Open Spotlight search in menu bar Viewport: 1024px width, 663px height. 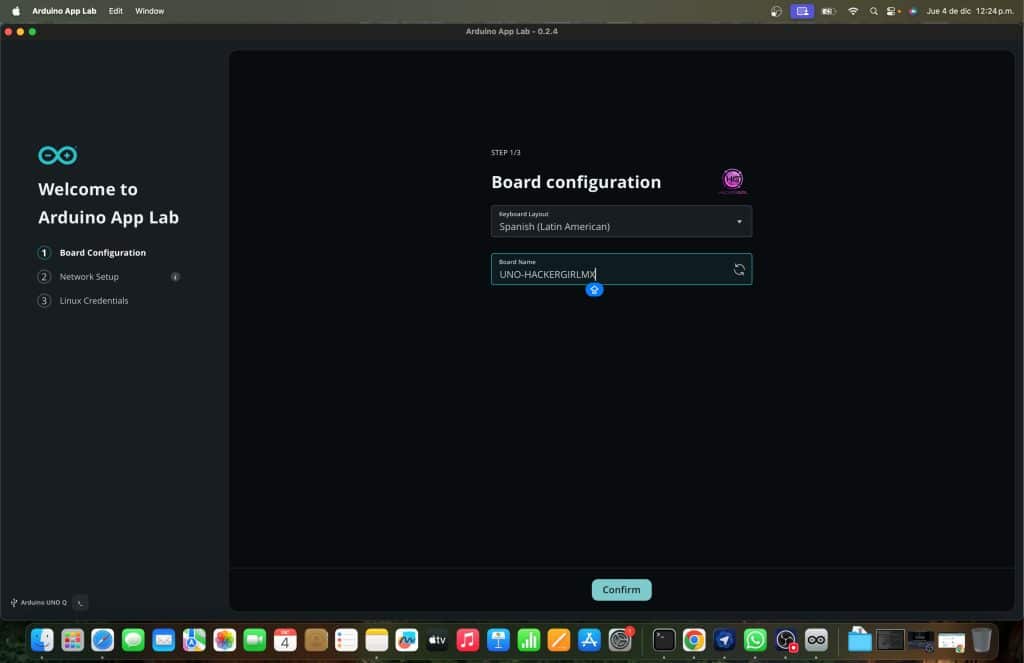(873, 11)
